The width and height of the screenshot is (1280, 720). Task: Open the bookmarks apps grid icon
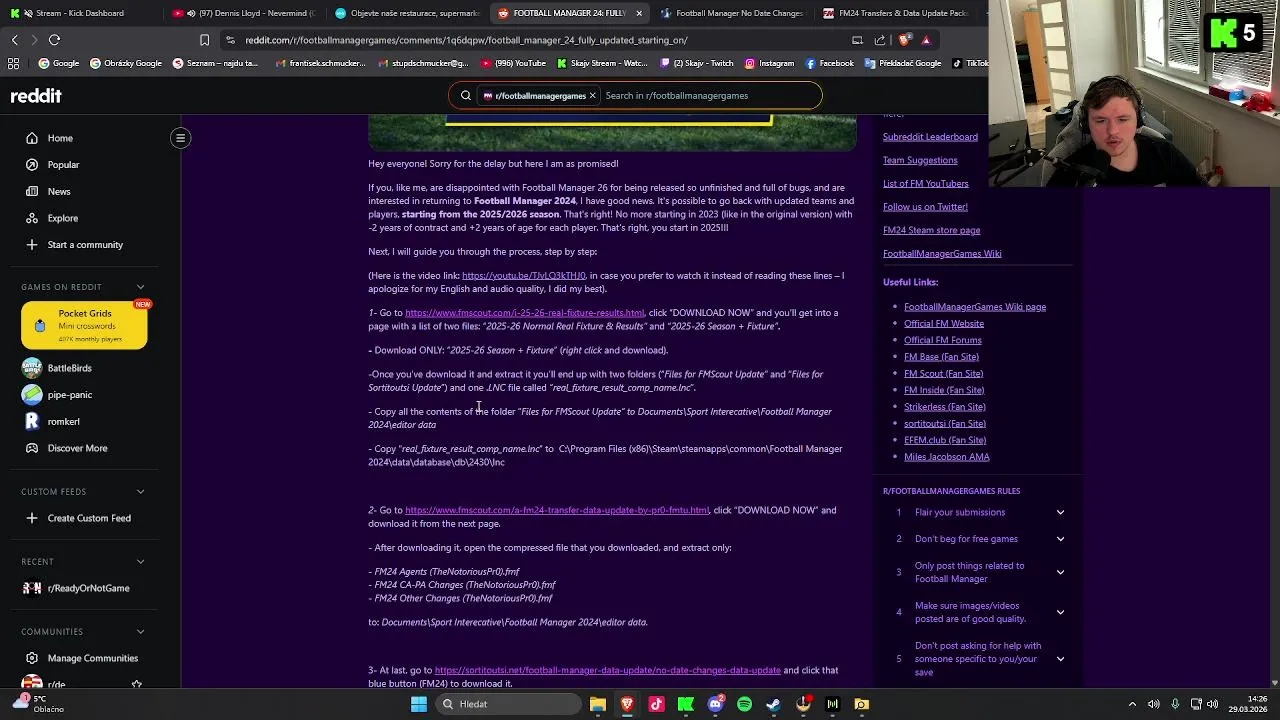point(13,63)
